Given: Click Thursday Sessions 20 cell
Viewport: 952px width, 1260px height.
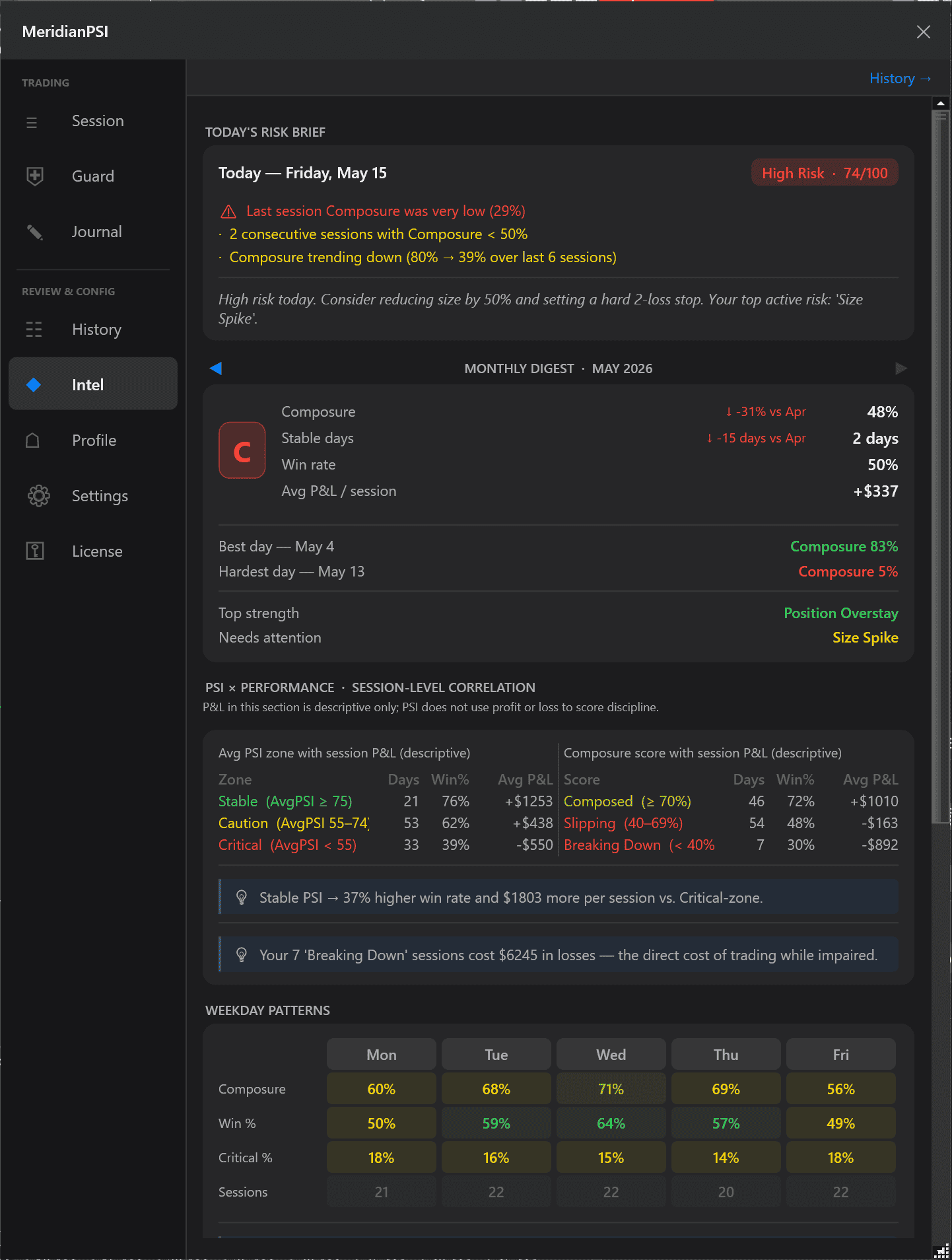Looking at the screenshot, I should [726, 1192].
